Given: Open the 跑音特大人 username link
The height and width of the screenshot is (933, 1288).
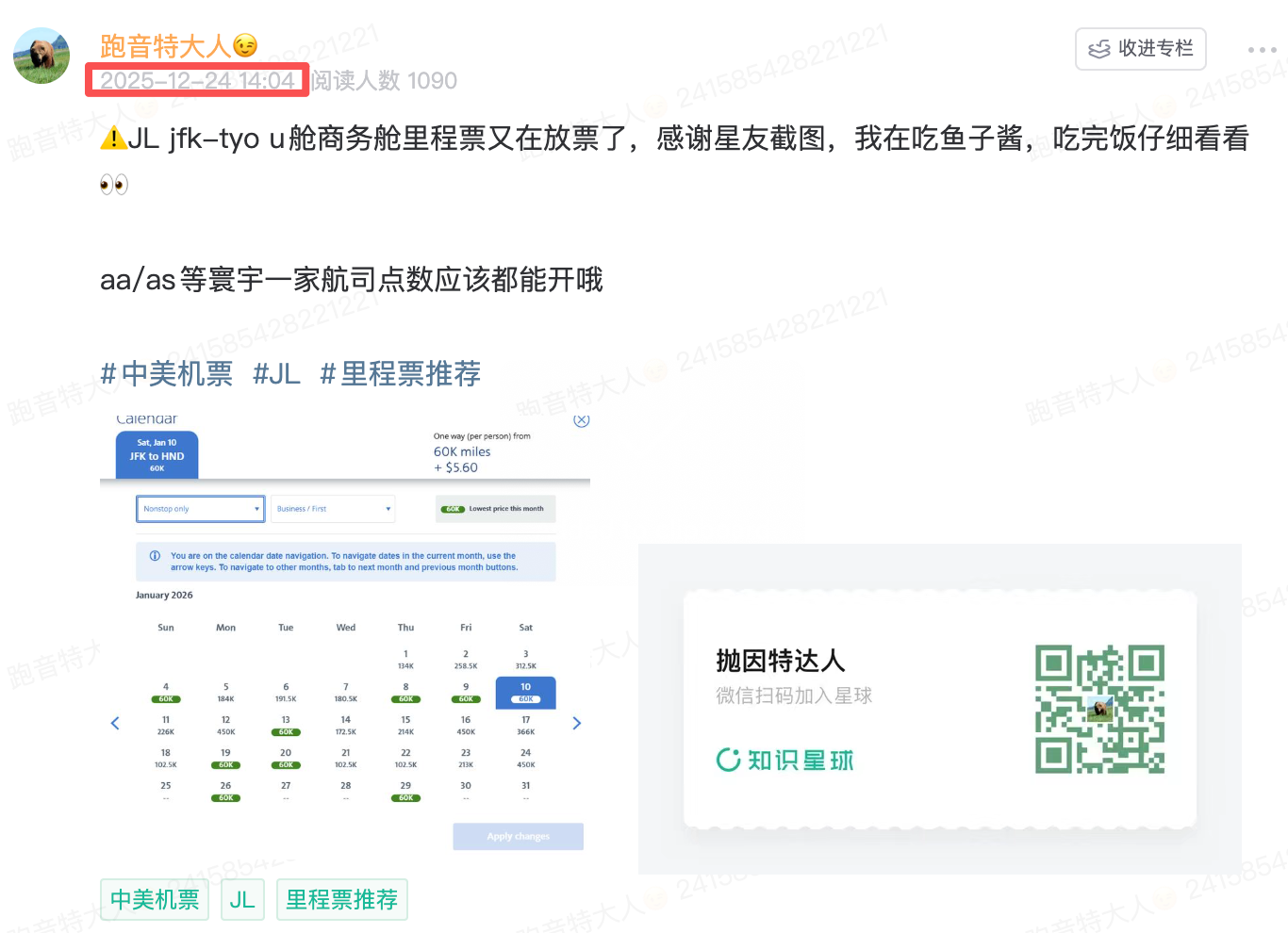Looking at the screenshot, I should pos(168,44).
